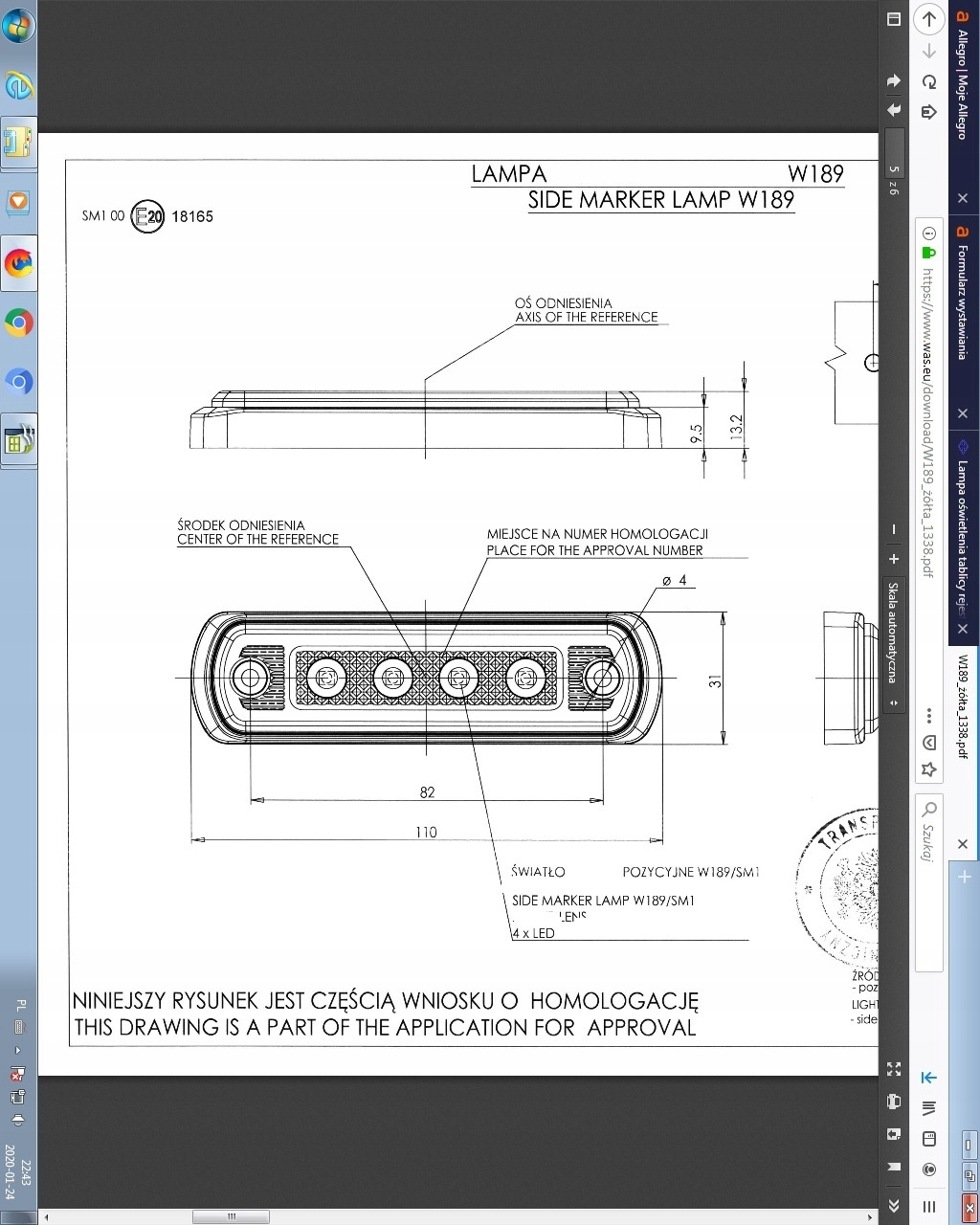Toggle the PDF viewer sidebar
Image resolution: width=980 pixels, height=1225 pixels.
(x=894, y=18)
